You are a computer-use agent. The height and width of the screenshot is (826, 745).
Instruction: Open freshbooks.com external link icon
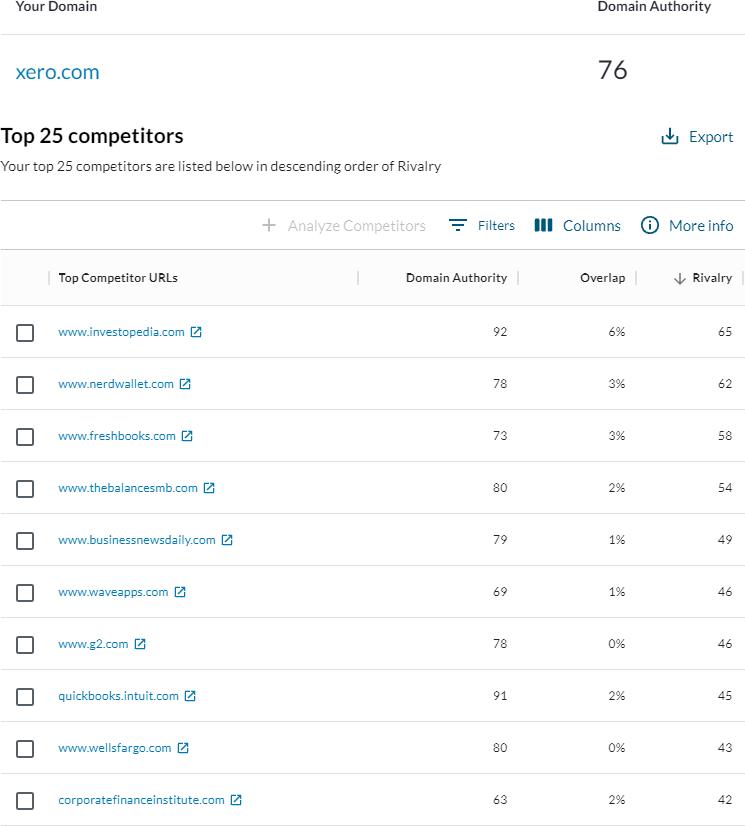point(187,436)
